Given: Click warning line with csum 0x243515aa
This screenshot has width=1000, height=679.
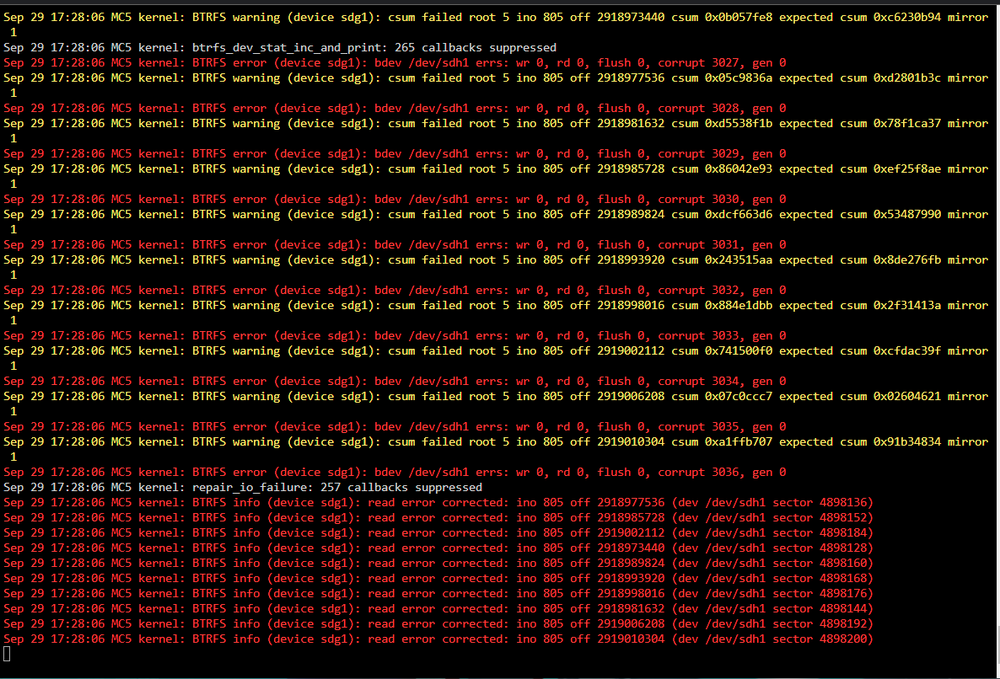Looking at the screenshot, I should coord(496,267).
